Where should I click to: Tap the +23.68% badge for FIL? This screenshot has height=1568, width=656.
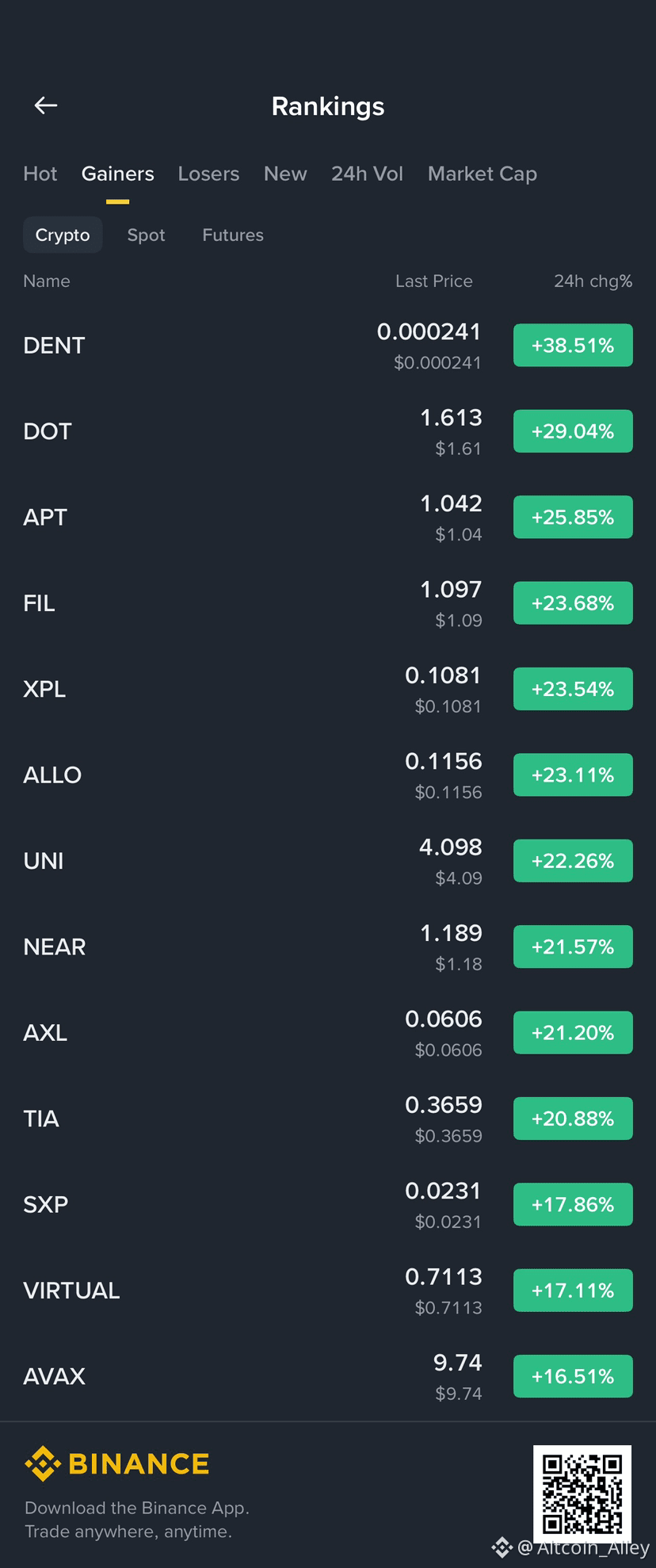(x=573, y=603)
